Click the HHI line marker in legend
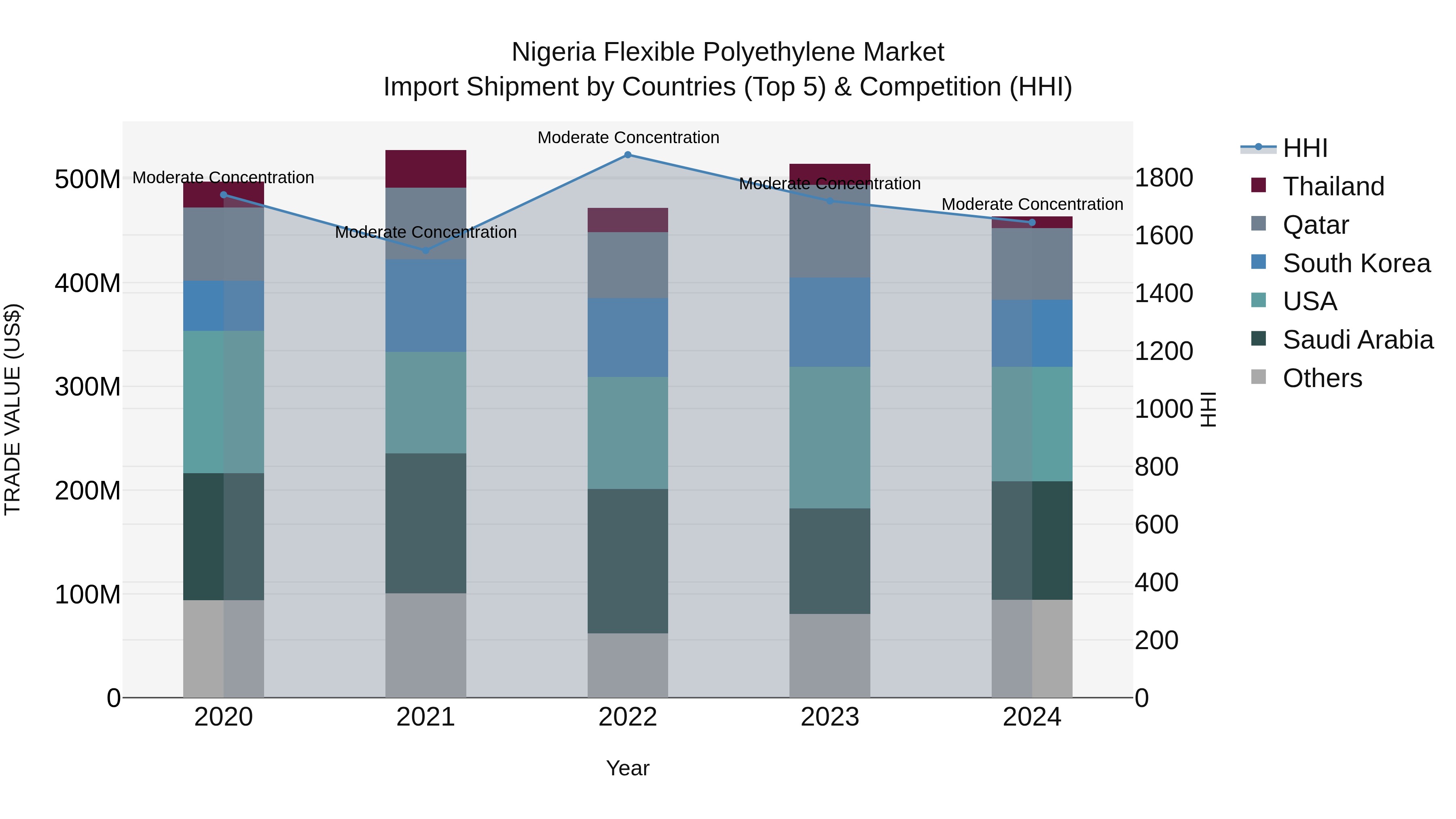1456x819 pixels. 1258,147
